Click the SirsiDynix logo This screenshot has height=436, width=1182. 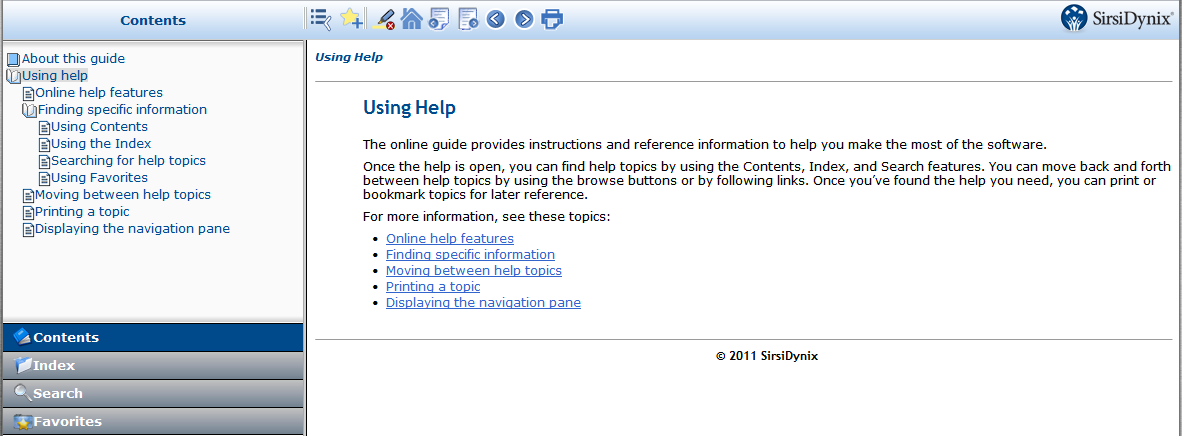click(x=1116, y=19)
